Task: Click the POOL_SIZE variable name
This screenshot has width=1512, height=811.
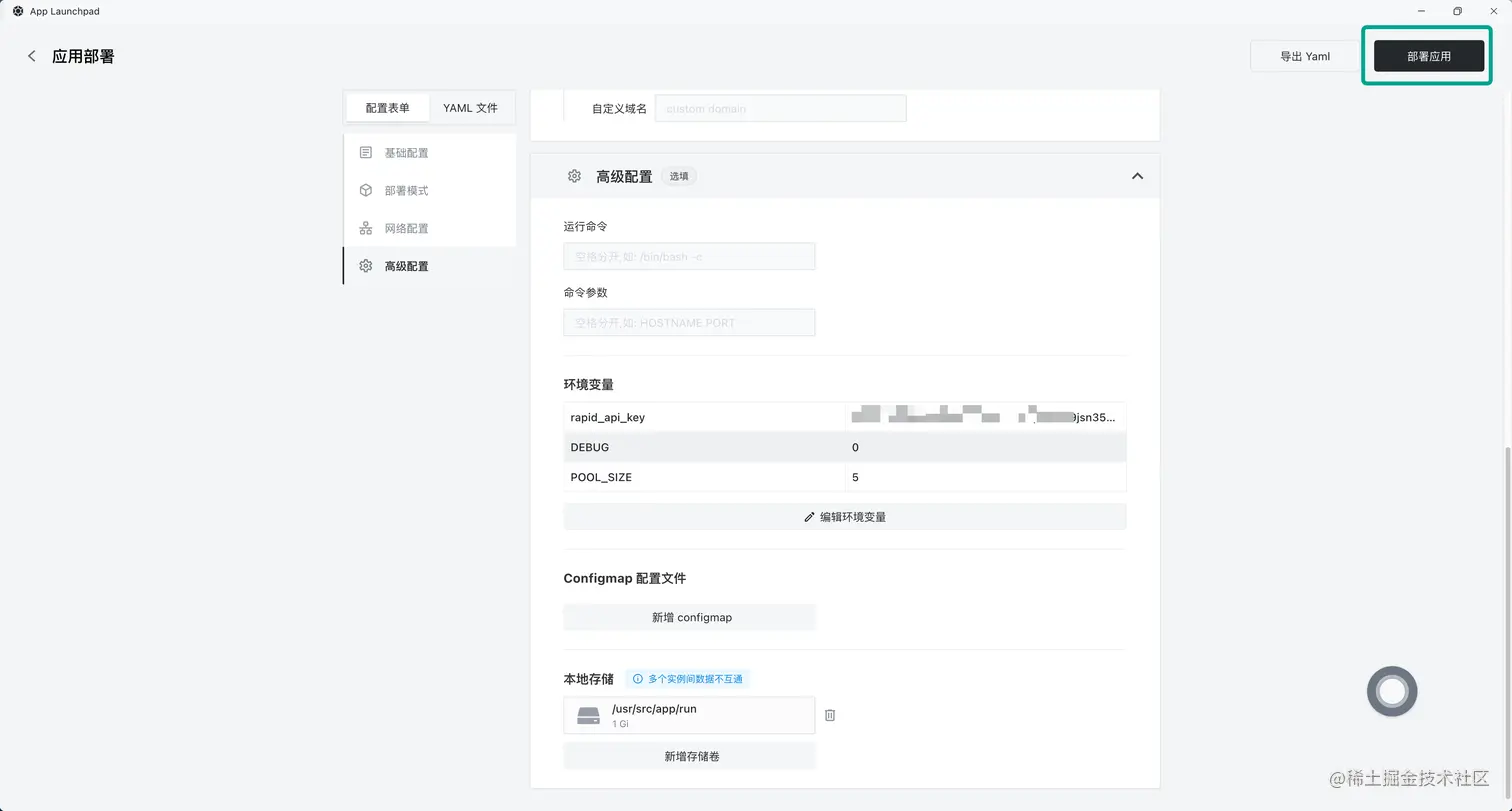Action: [601, 477]
